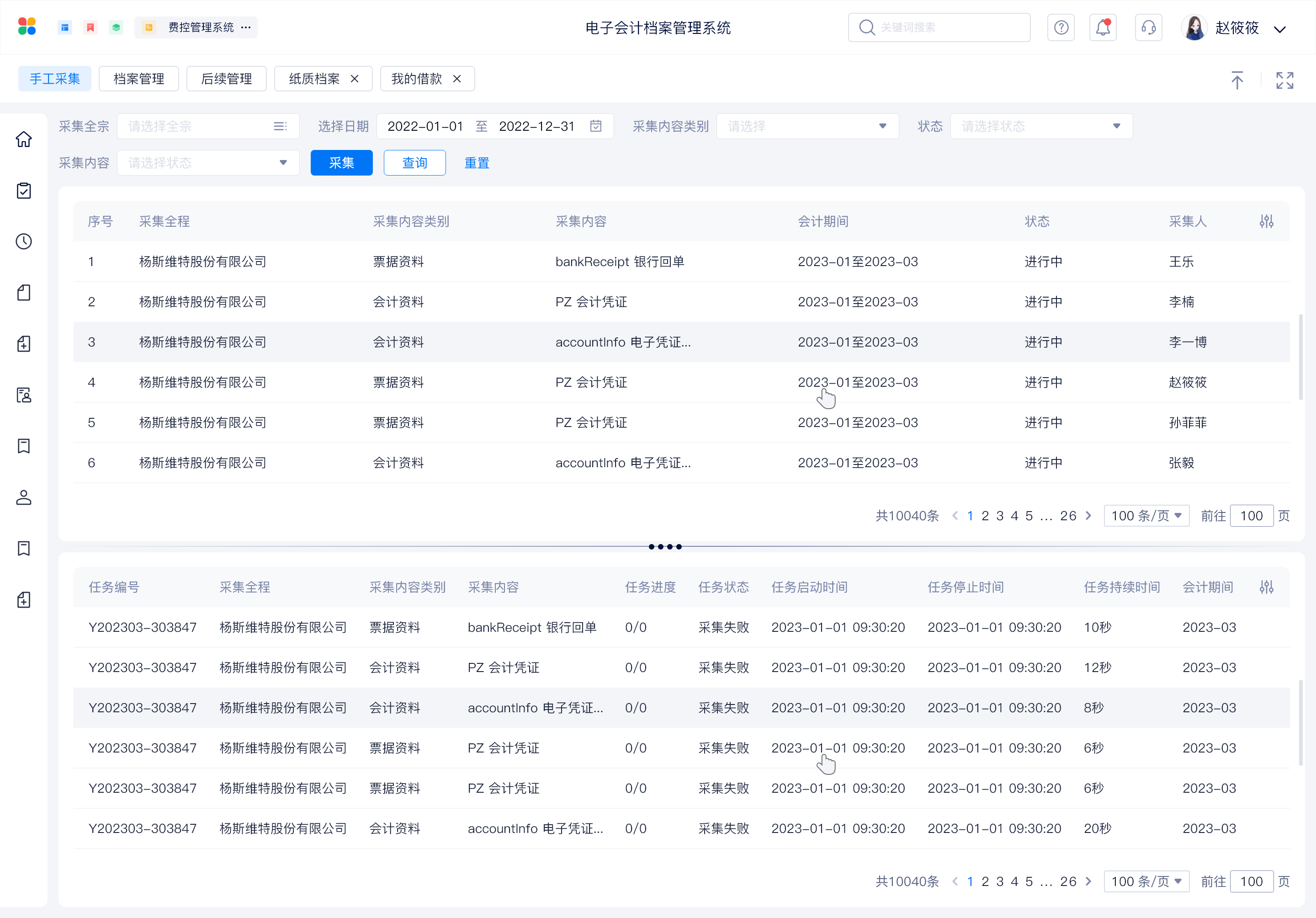Toggle fullscreen expand icon
The width and height of the screenshot is (1316, 918).
point(1284,80)
